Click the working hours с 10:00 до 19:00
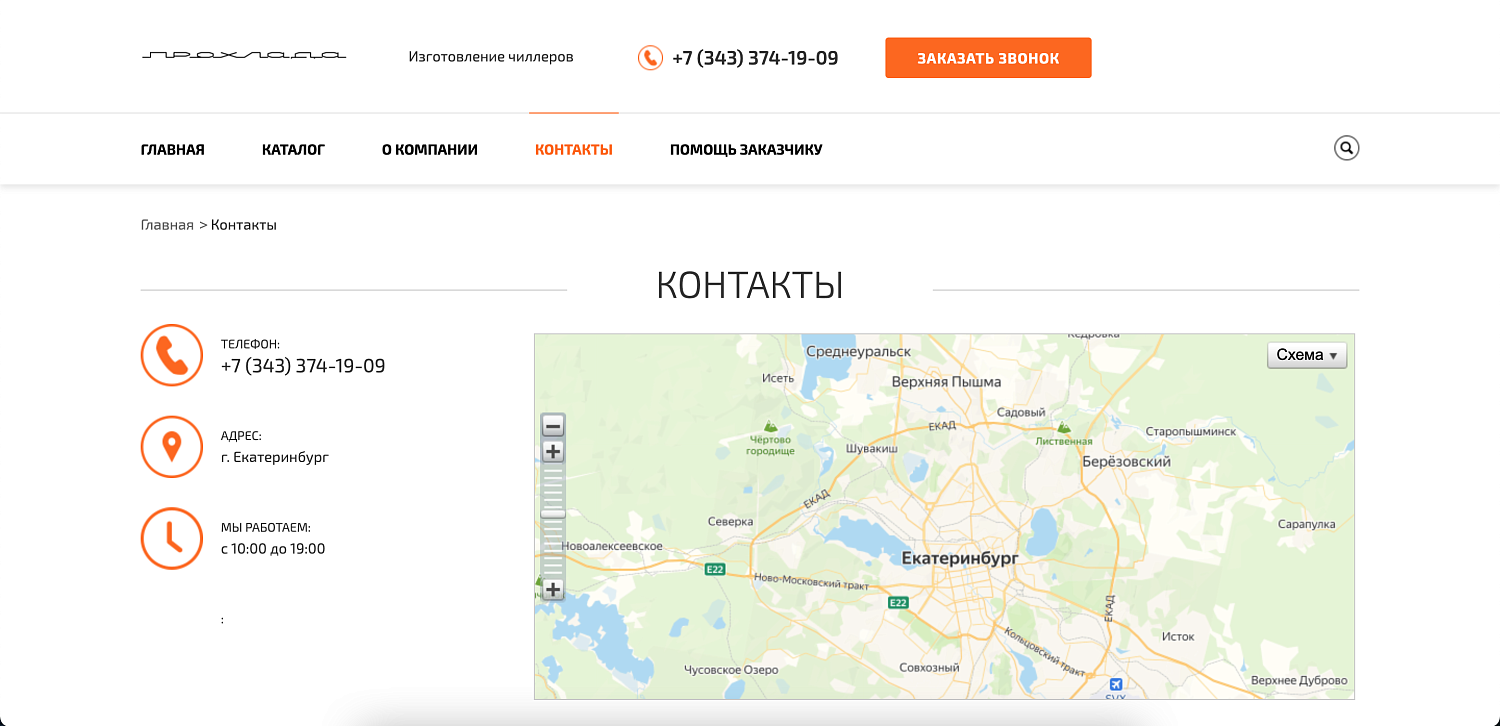 point(273,549)
